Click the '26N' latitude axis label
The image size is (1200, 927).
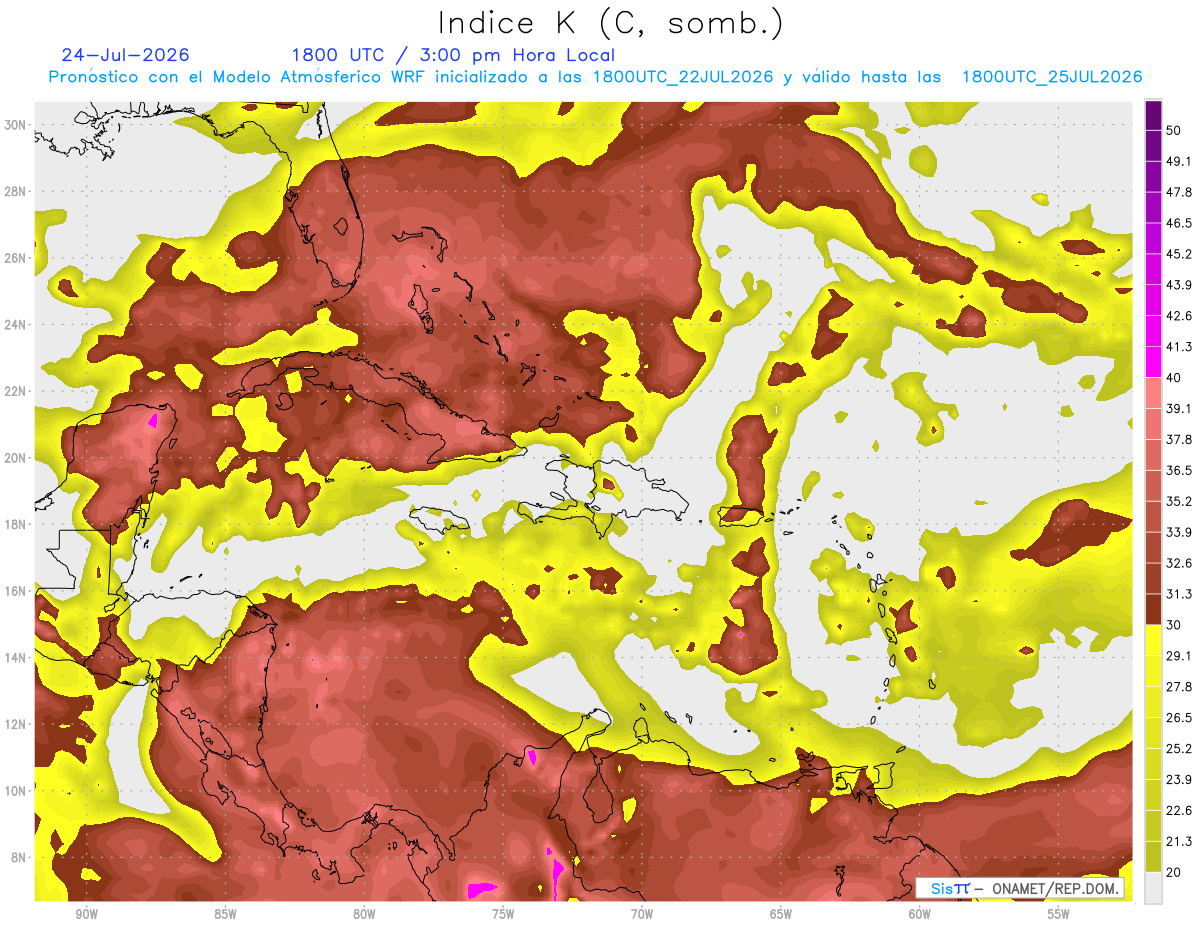point(15,258)
